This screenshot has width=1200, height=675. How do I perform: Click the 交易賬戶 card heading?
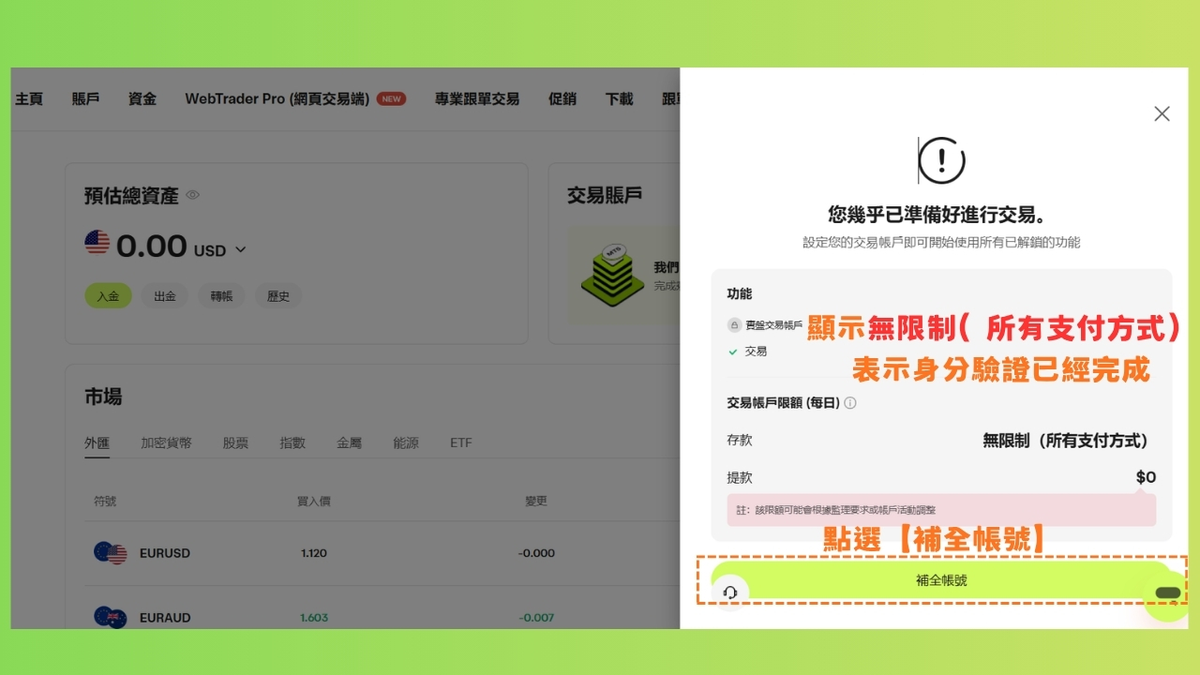click(604, 195)
